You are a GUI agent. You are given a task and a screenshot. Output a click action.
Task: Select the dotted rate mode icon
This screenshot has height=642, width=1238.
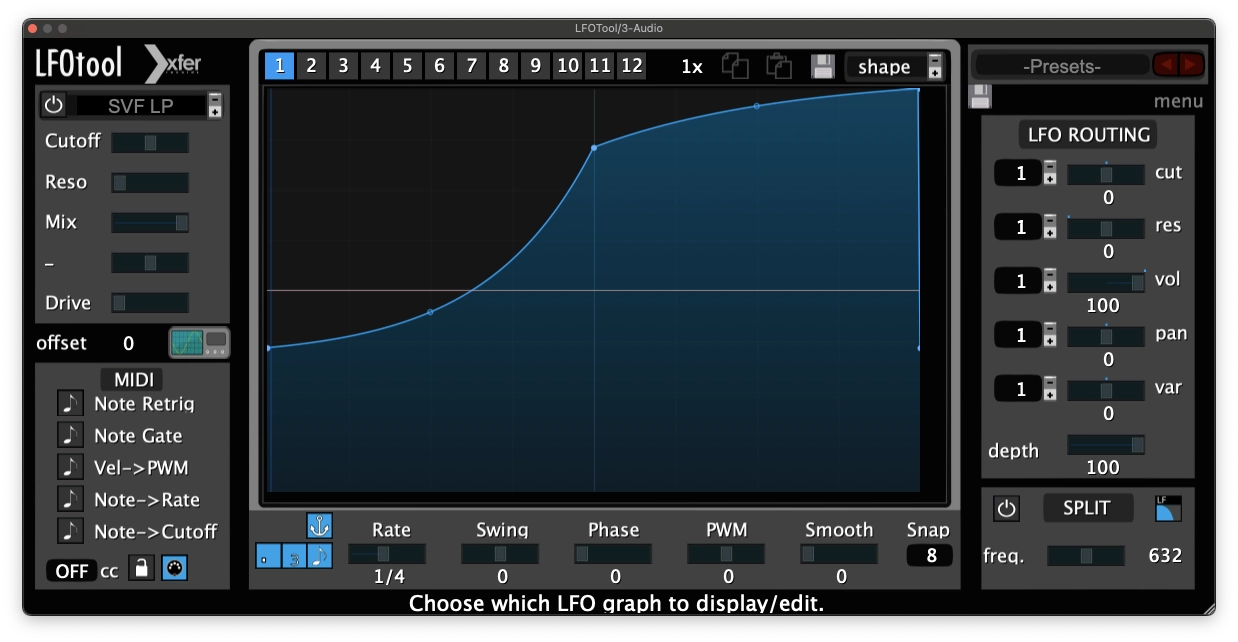click(x=268, y=556)
